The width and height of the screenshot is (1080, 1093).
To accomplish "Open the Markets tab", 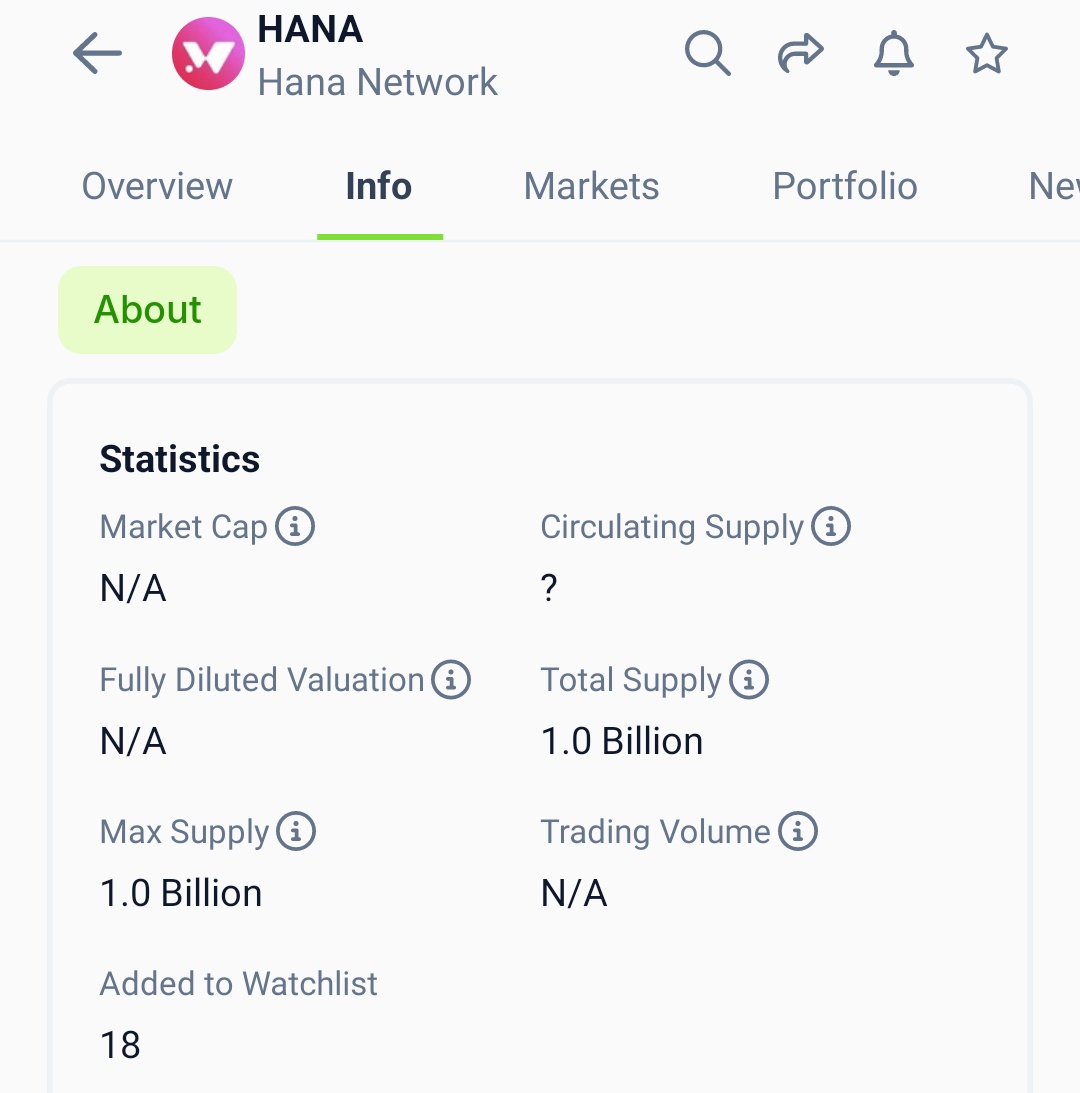I will coord(591,186).
